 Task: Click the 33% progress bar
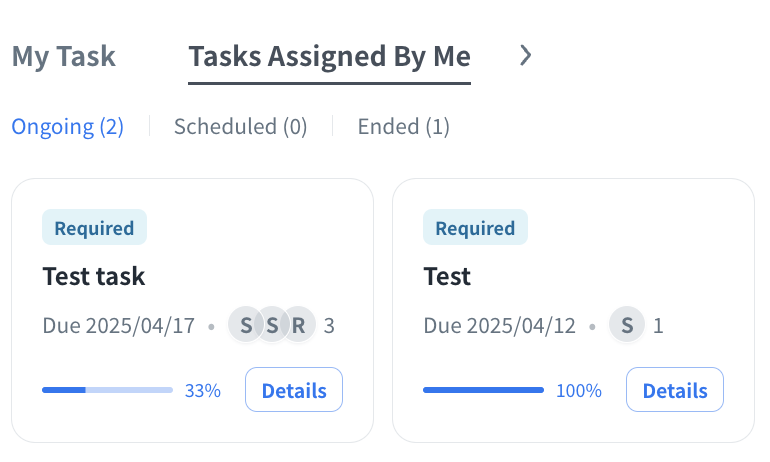pos(107,390)
